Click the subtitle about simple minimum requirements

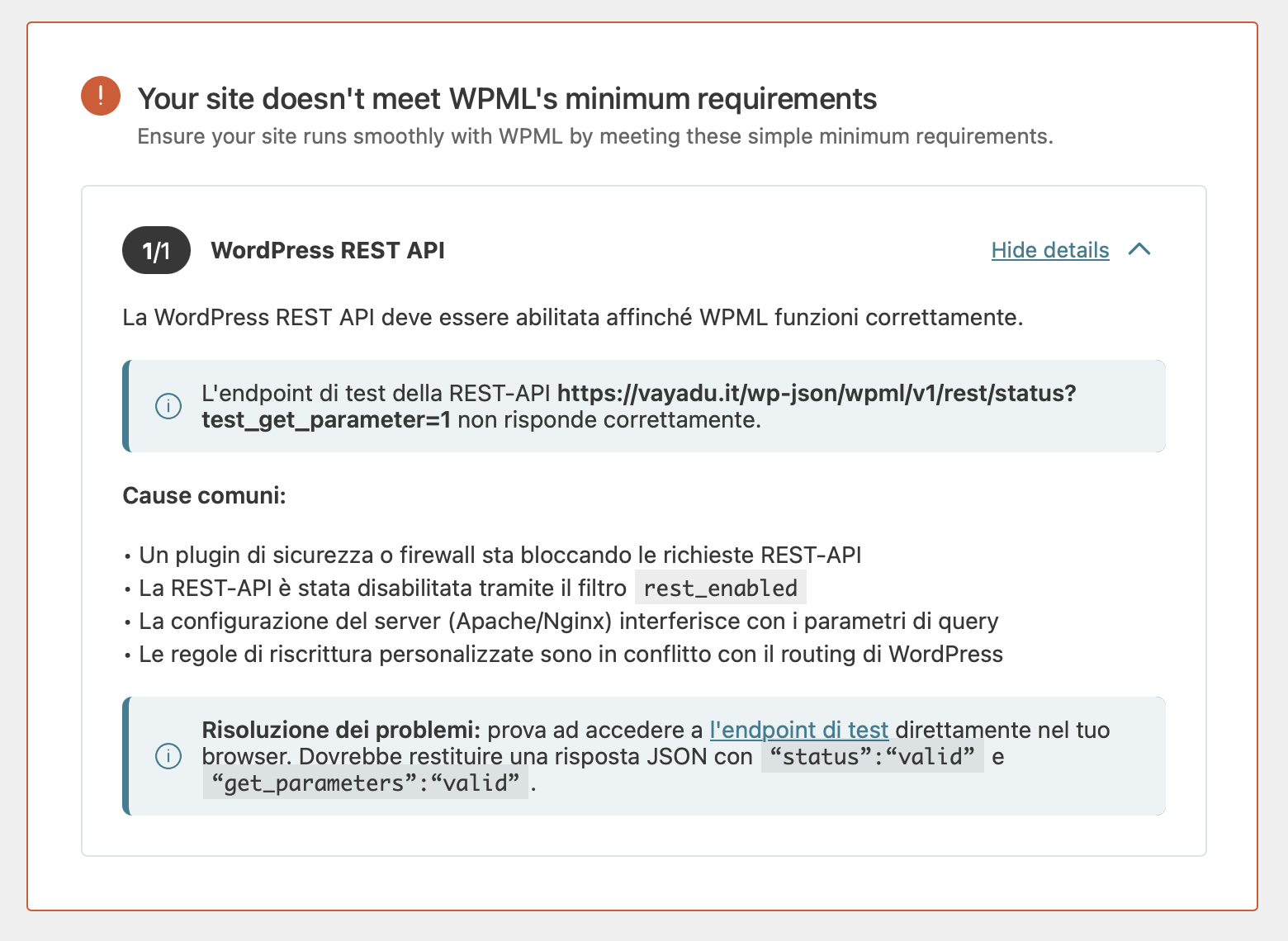pyautogui.click(x=594, y=136)
